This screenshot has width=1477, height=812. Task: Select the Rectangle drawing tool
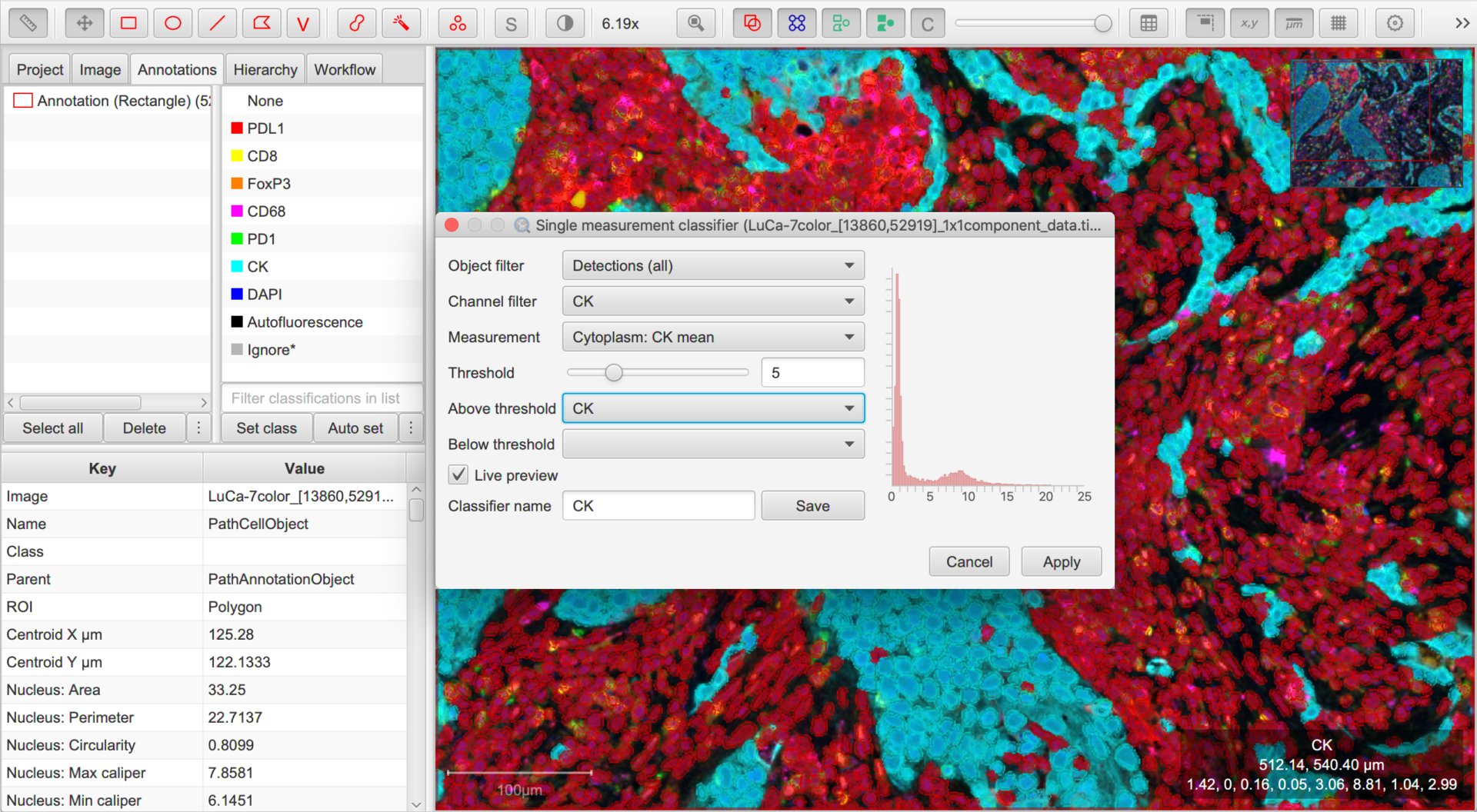tap(128, 23)
